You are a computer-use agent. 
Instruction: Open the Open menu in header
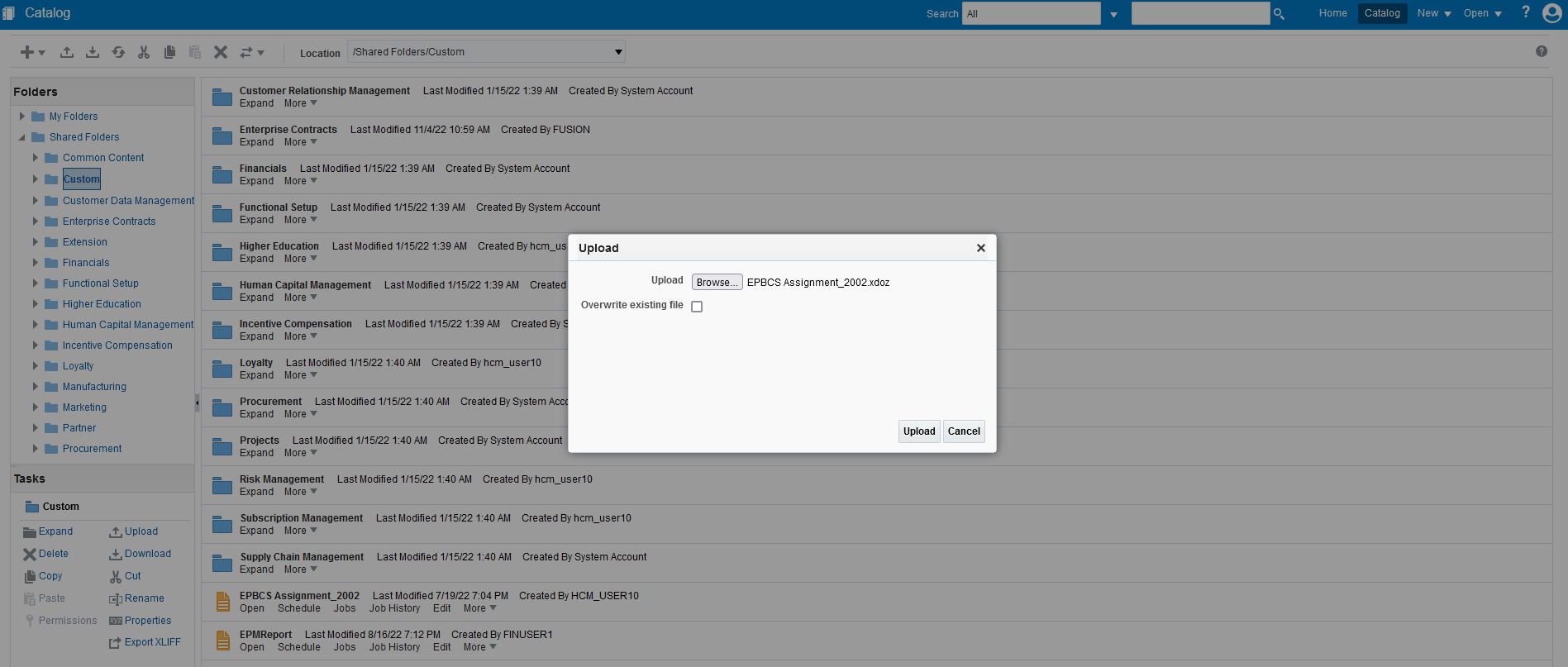(x=1483, y=13)
